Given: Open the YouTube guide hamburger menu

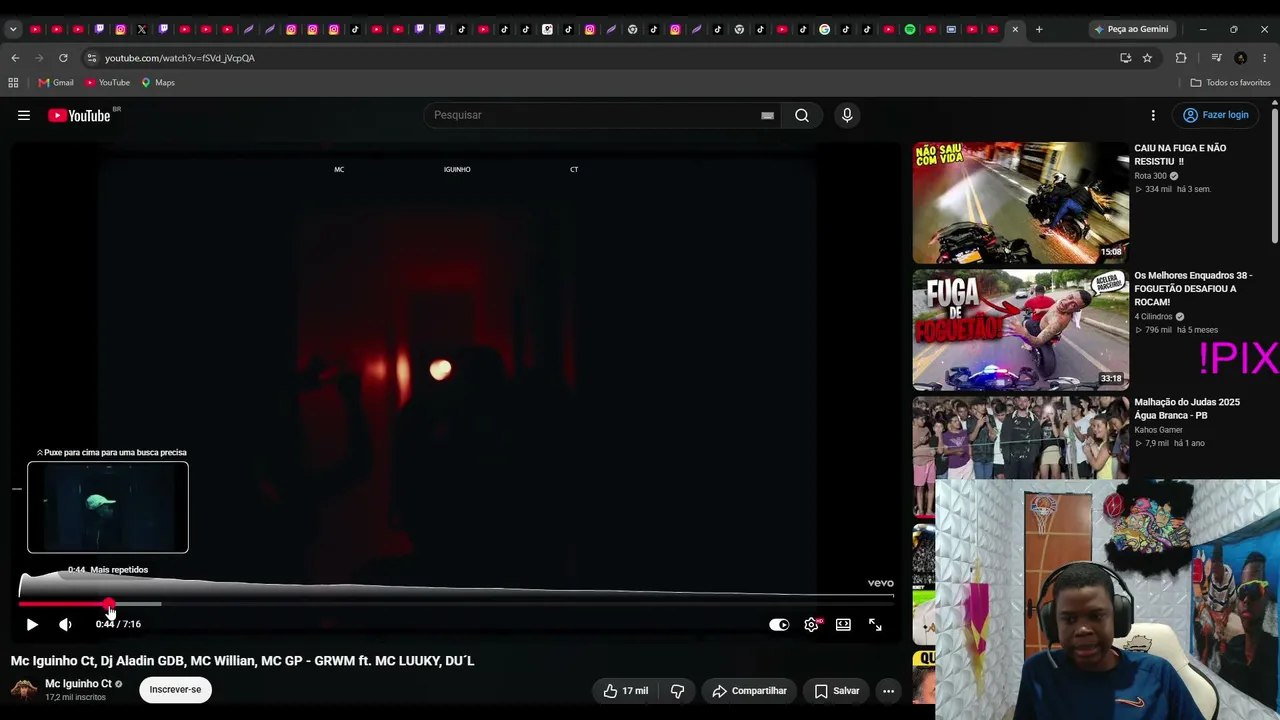Looking at the screenshot, I should pos(24,115).
